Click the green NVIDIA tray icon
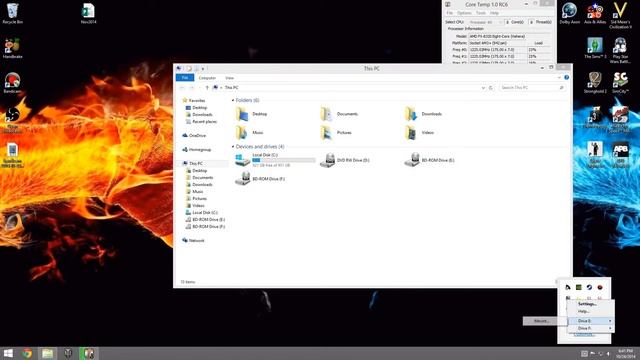 (x=578, y=287)
